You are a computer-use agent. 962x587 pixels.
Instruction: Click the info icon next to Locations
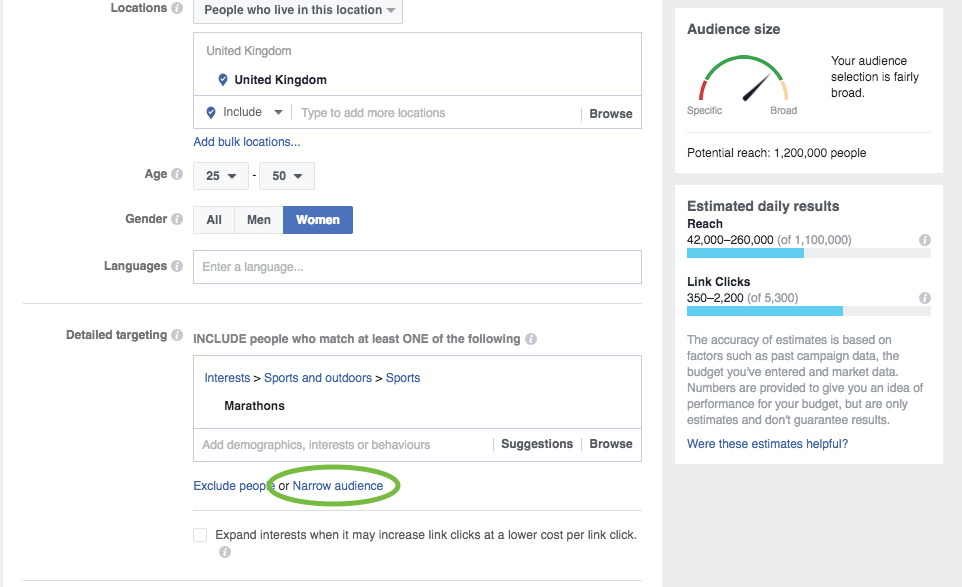(177, 8)
